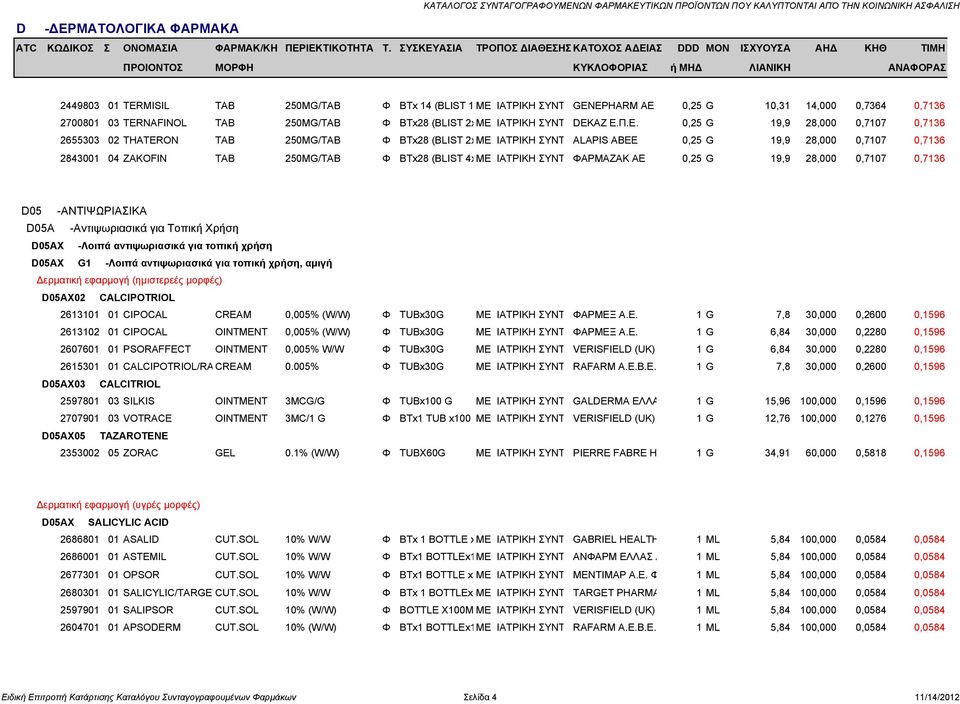Click the GENEPHARM AE license holder
Screen dimensions: 960x704
click(613, 105)
